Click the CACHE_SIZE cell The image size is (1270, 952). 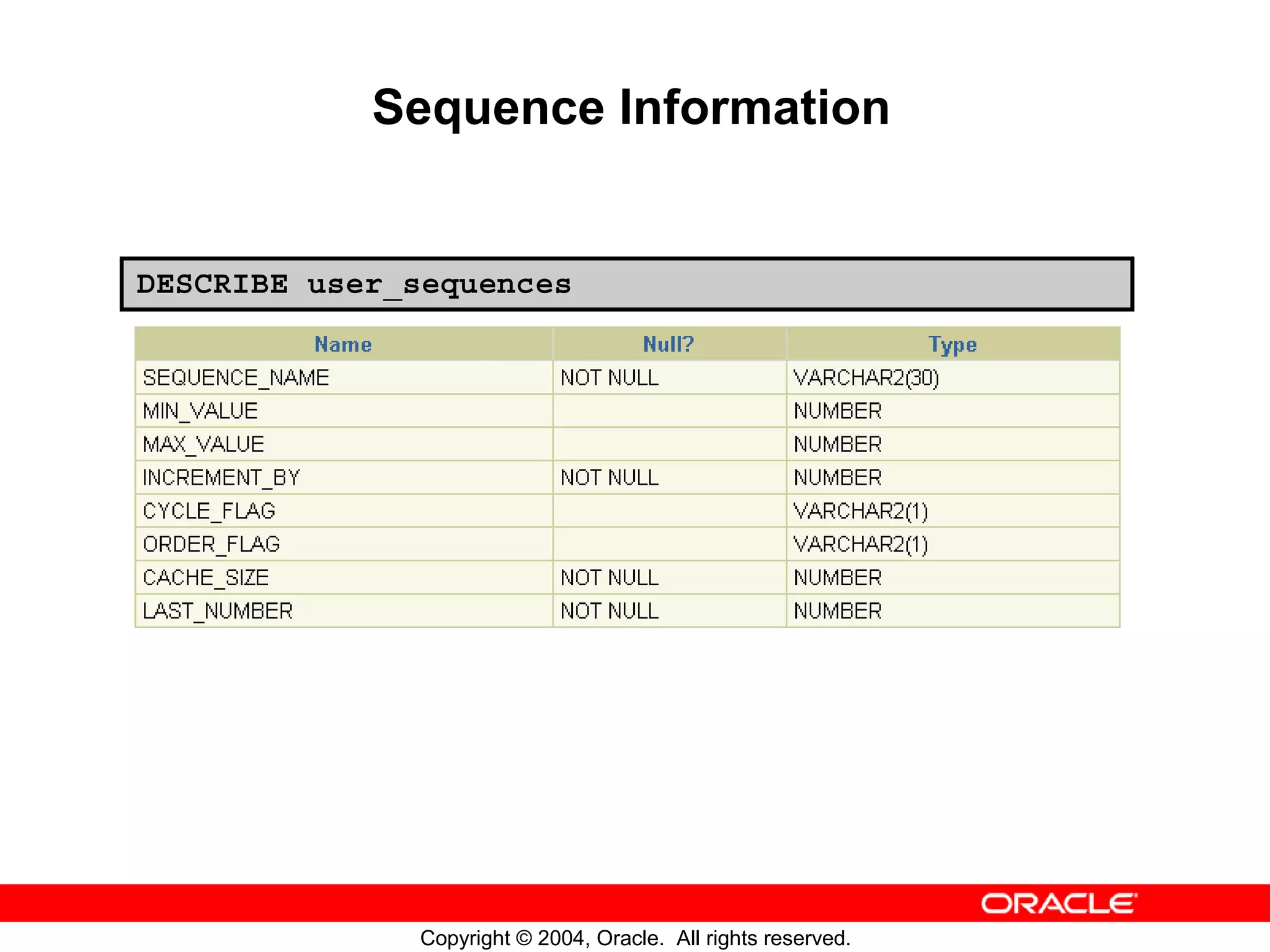coord(206,578)
